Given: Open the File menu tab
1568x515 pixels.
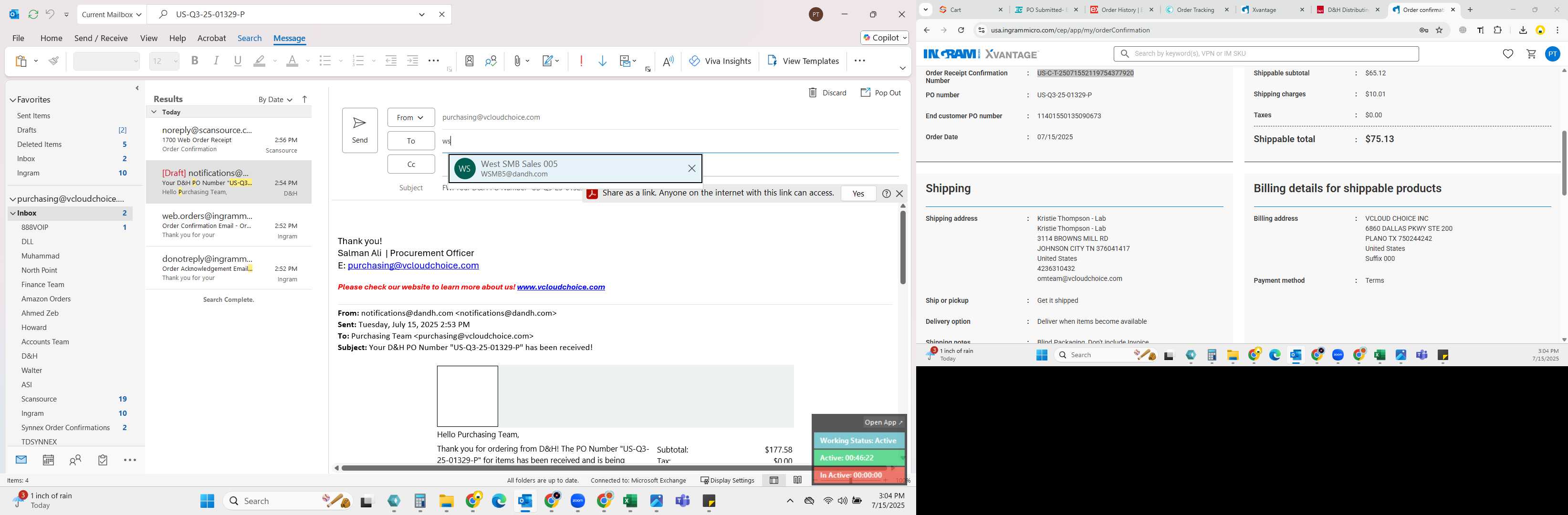Looking at the screenshot, I should (x=18, y=38).
